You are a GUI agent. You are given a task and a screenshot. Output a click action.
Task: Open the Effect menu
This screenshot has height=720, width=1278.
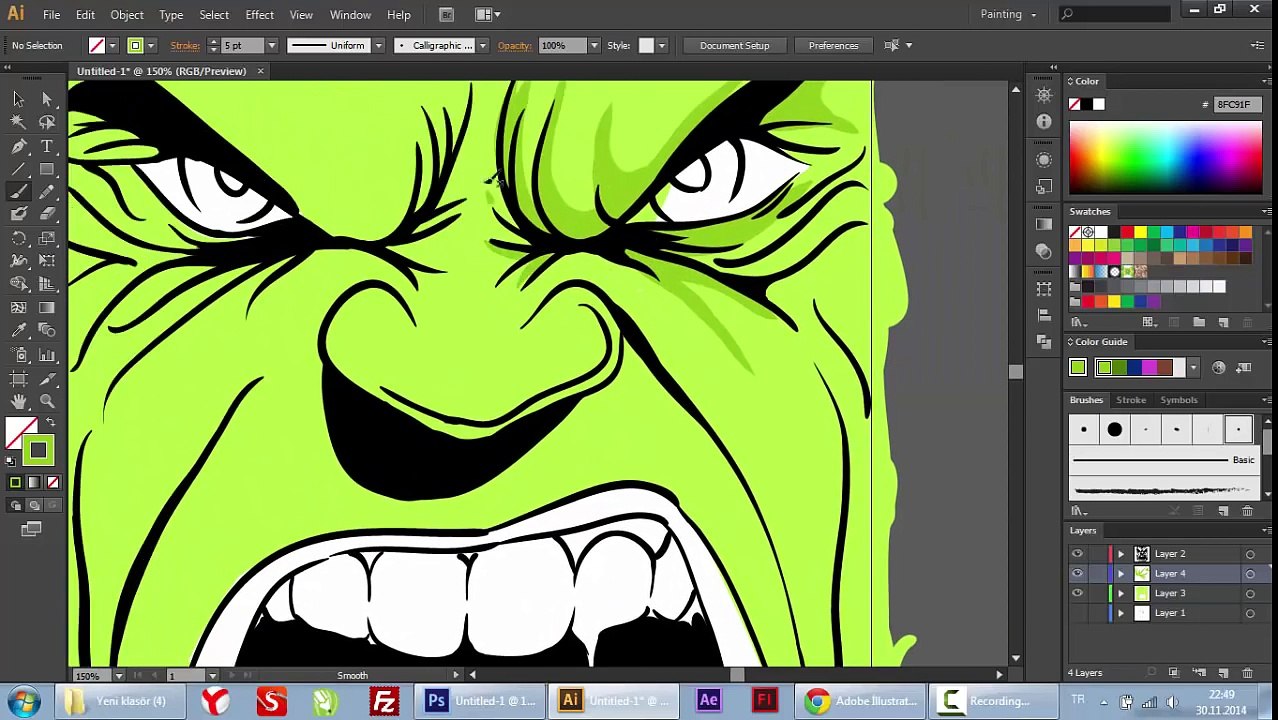[259, 15]
